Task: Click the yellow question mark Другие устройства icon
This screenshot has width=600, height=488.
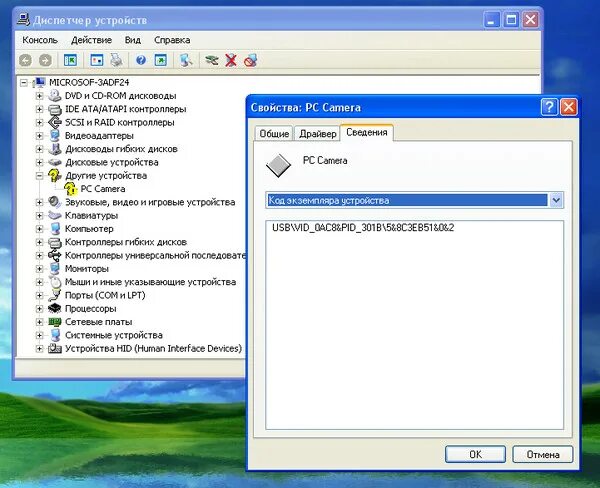Action: [54, 175]
